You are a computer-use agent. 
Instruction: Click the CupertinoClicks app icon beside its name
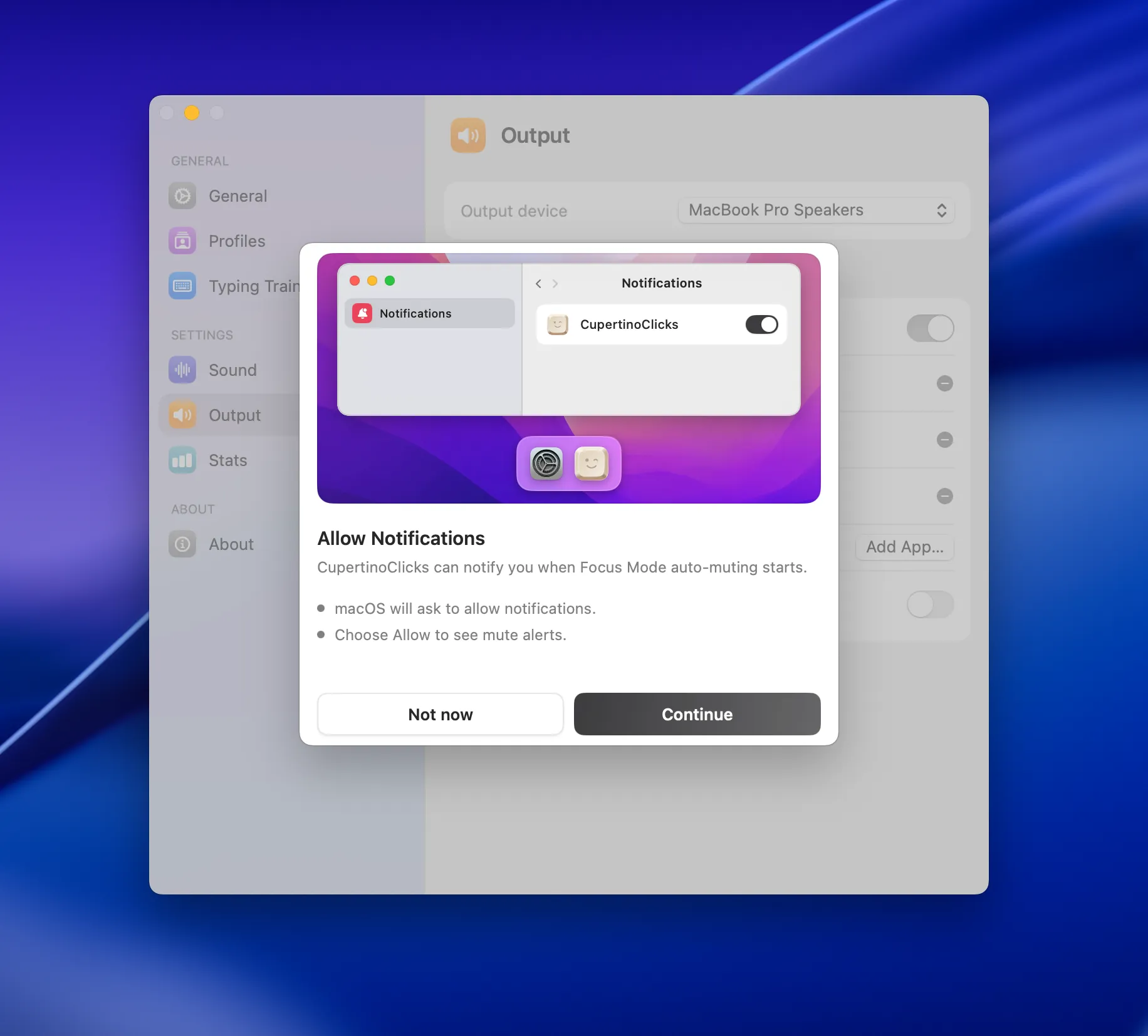point(558,324)
